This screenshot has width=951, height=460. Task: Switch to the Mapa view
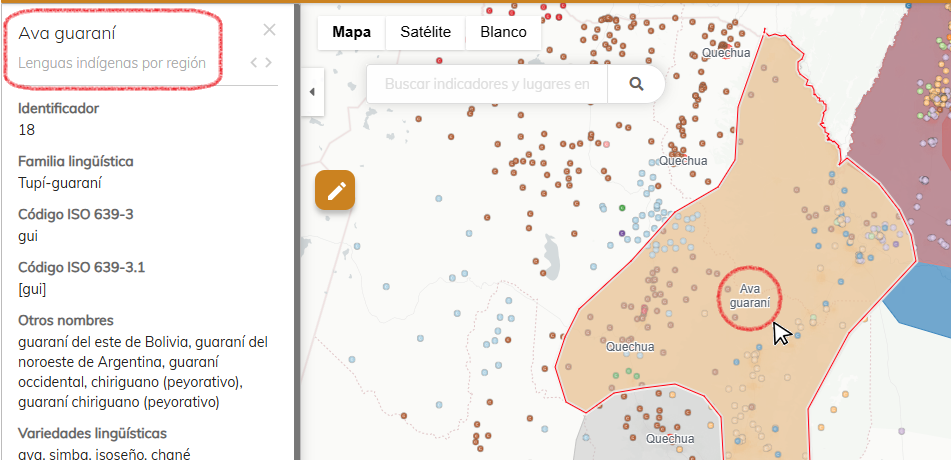pyautogui.click(x=352, y=32)
